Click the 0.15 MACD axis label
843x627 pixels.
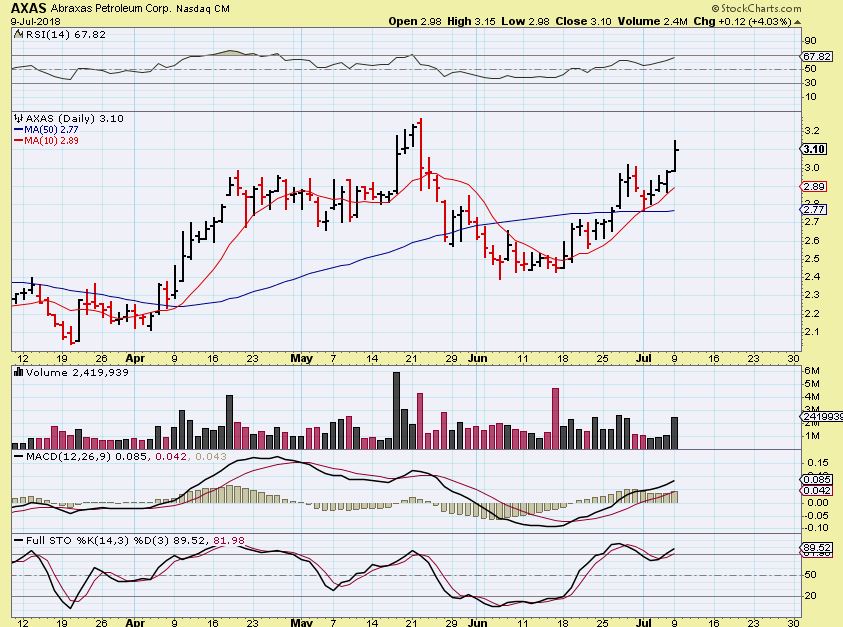pos(818,462)
